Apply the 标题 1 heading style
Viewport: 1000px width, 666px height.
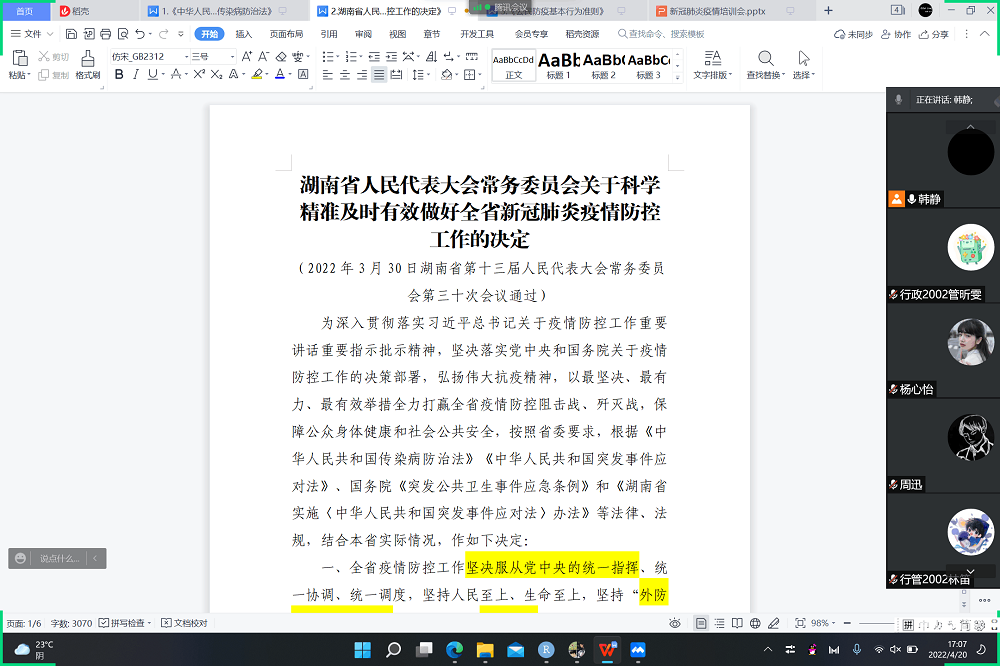(559, 66)
